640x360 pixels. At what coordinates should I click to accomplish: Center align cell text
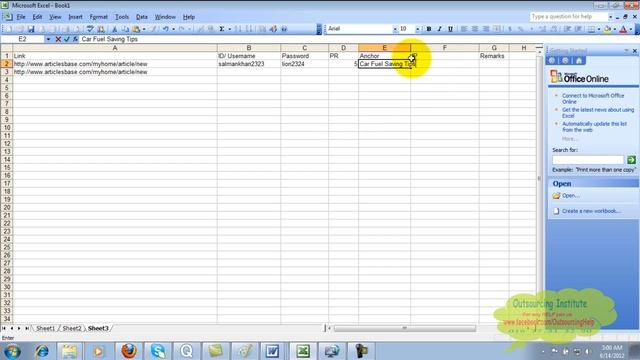(475, 29)
